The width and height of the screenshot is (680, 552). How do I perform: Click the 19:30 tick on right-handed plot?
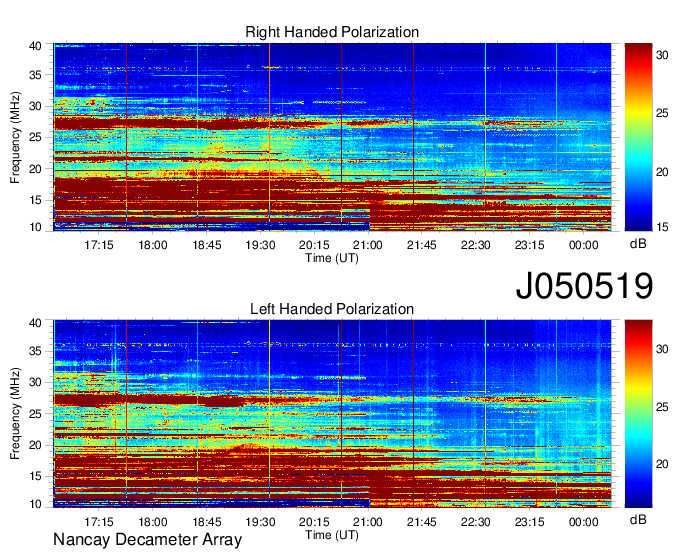pyautogui.click(x=261, y=245)
